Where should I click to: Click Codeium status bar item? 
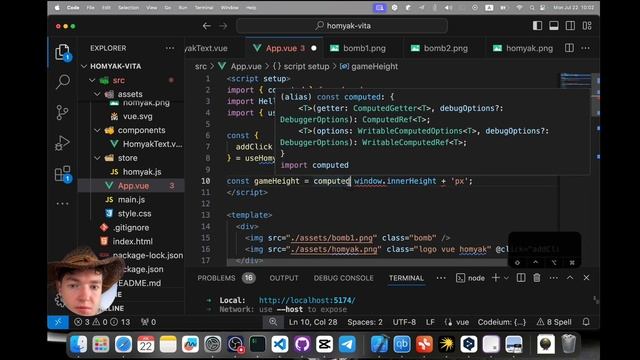502,322
